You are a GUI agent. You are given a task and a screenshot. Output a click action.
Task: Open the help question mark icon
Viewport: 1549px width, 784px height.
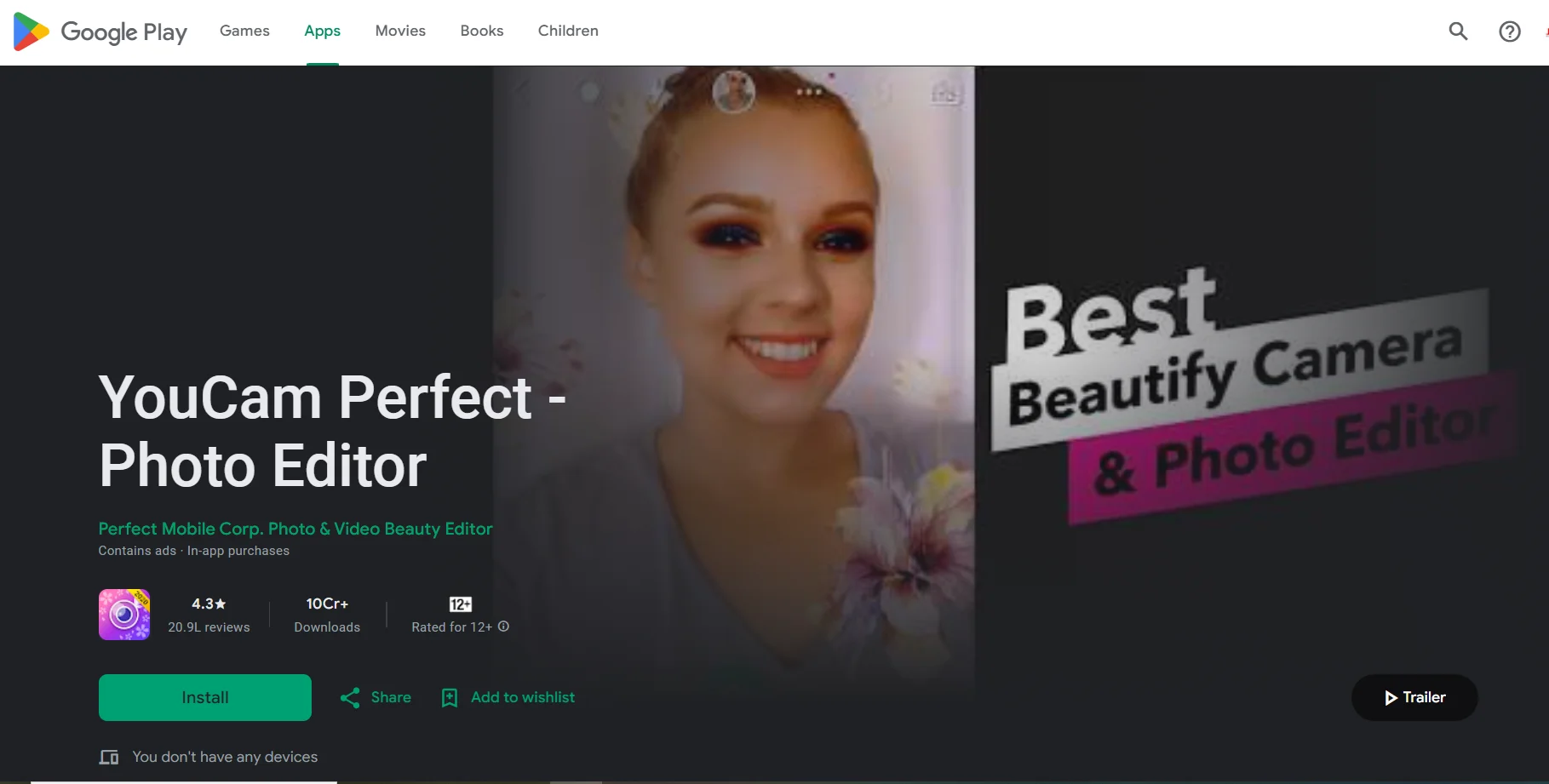1510,31
